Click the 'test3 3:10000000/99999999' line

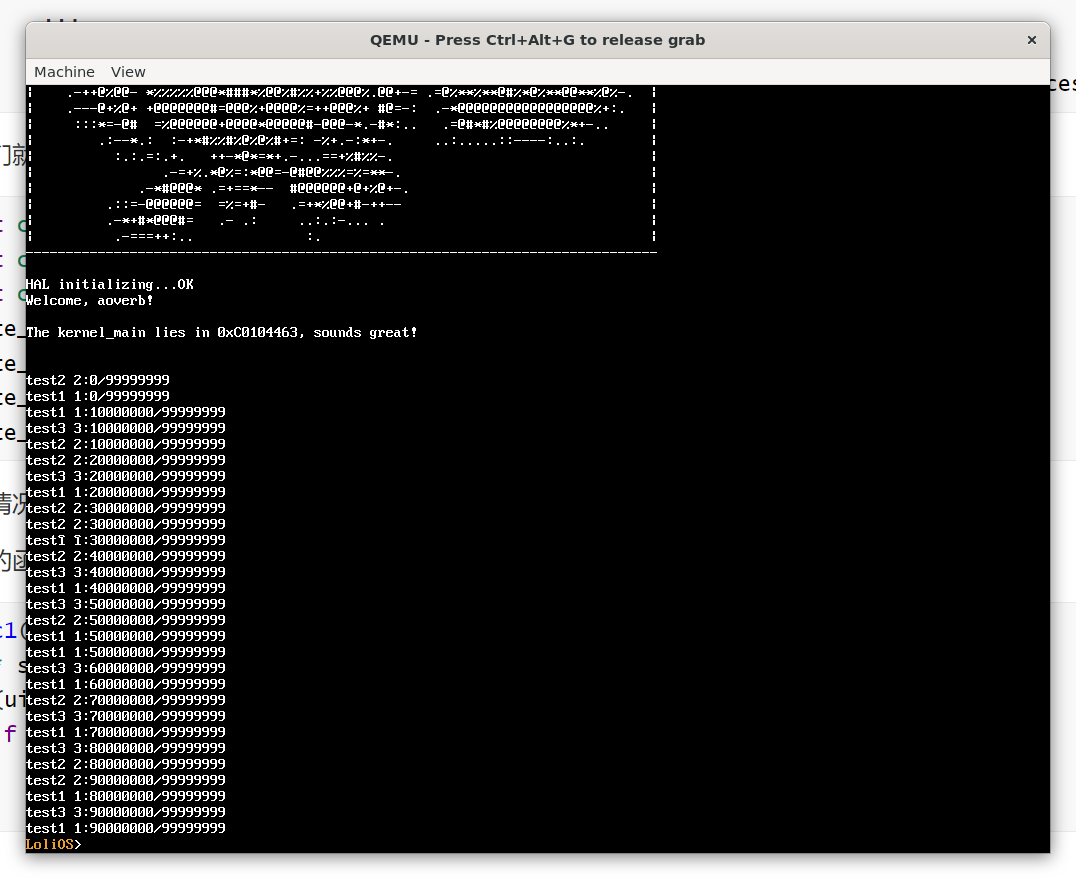126,429
